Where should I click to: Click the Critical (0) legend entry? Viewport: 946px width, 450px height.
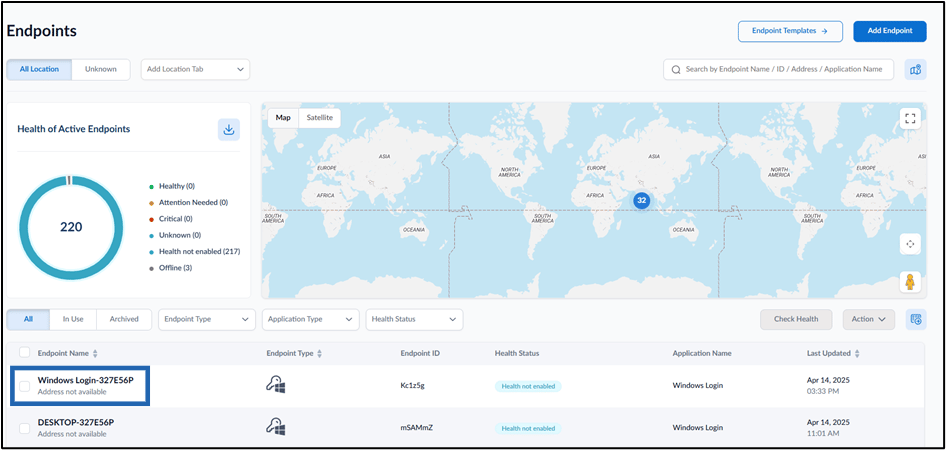(171, 219)
